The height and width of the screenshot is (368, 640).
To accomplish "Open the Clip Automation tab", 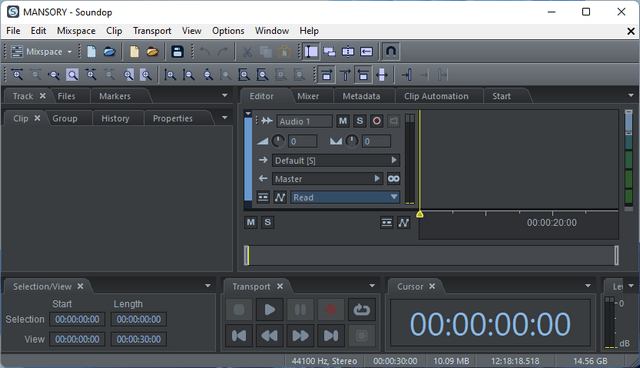I will 436,96.
